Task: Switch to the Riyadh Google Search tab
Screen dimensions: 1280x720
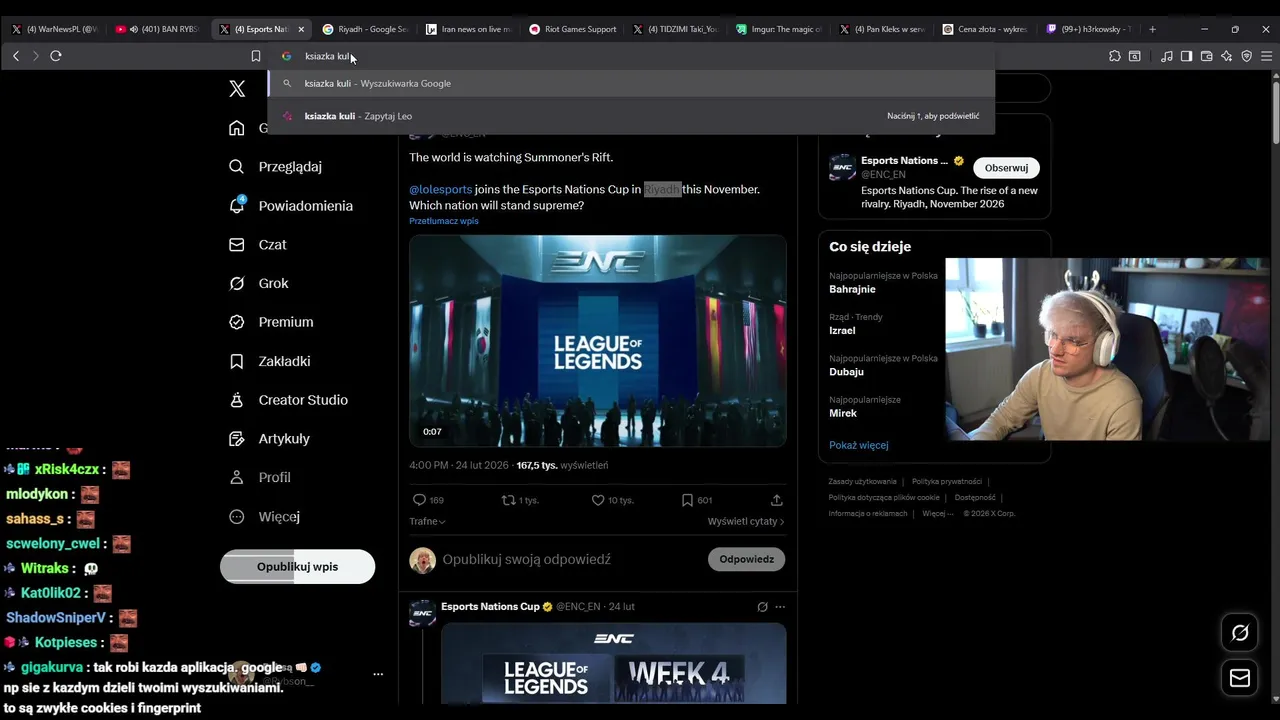Action: [364, 29]
